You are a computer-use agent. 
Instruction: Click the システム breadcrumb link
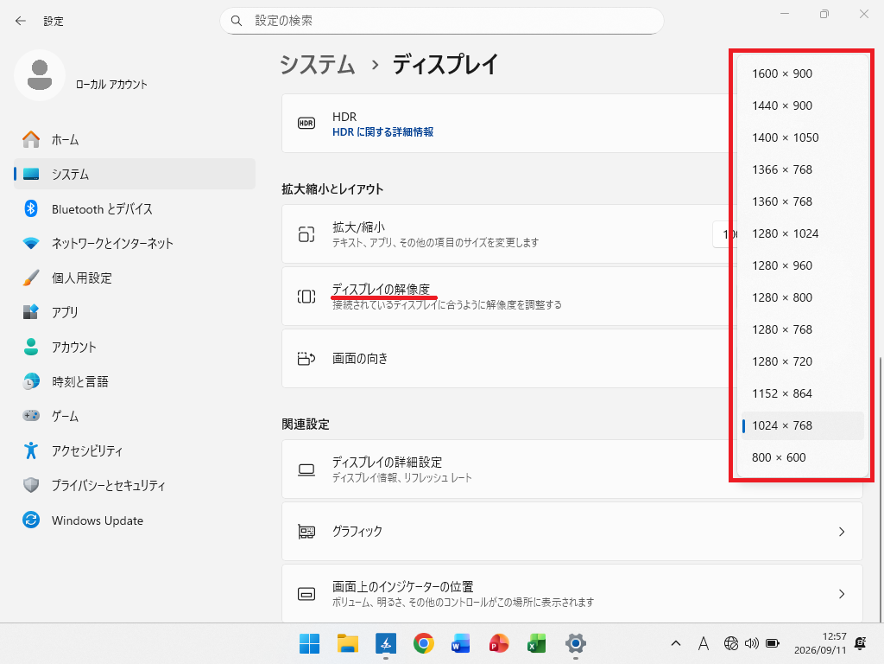318,64
